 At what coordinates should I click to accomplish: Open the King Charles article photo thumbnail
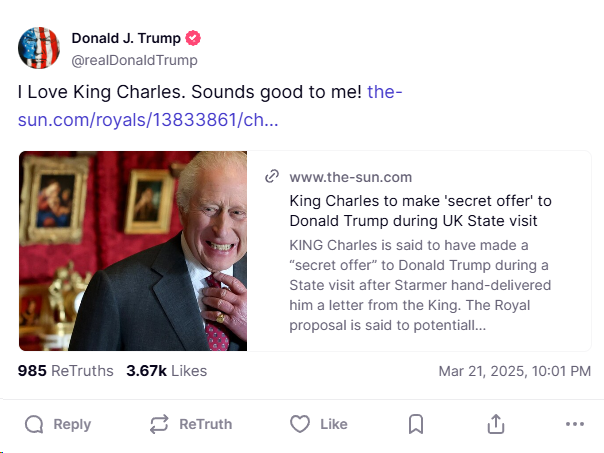(133, 250)
